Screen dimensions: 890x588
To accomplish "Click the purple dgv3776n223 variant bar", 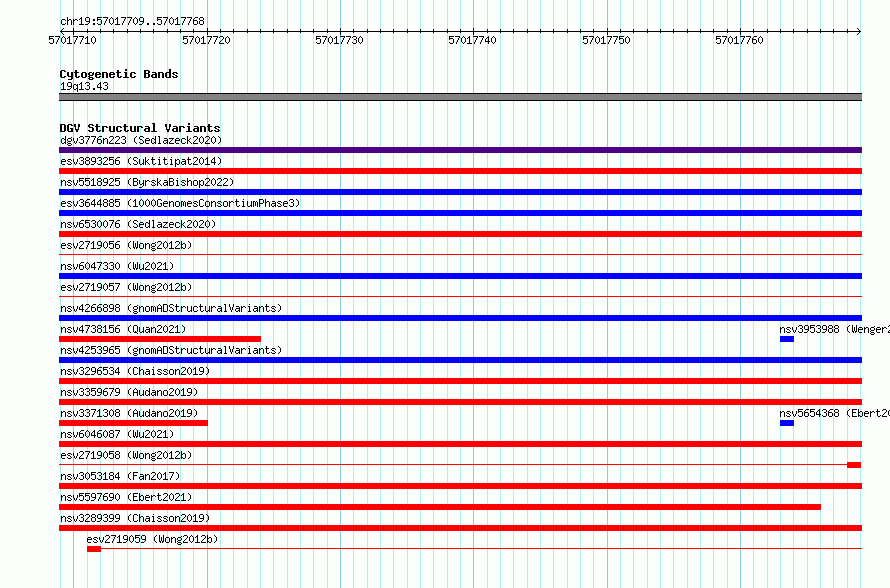I will click(460, 150).
